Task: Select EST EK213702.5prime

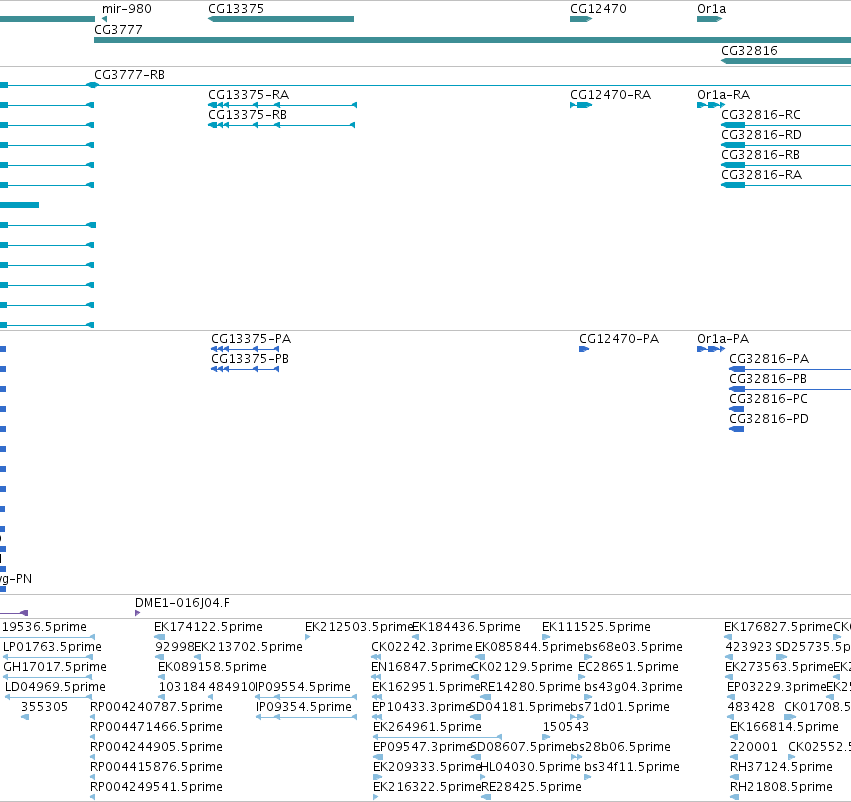Action: coord(248,647)
